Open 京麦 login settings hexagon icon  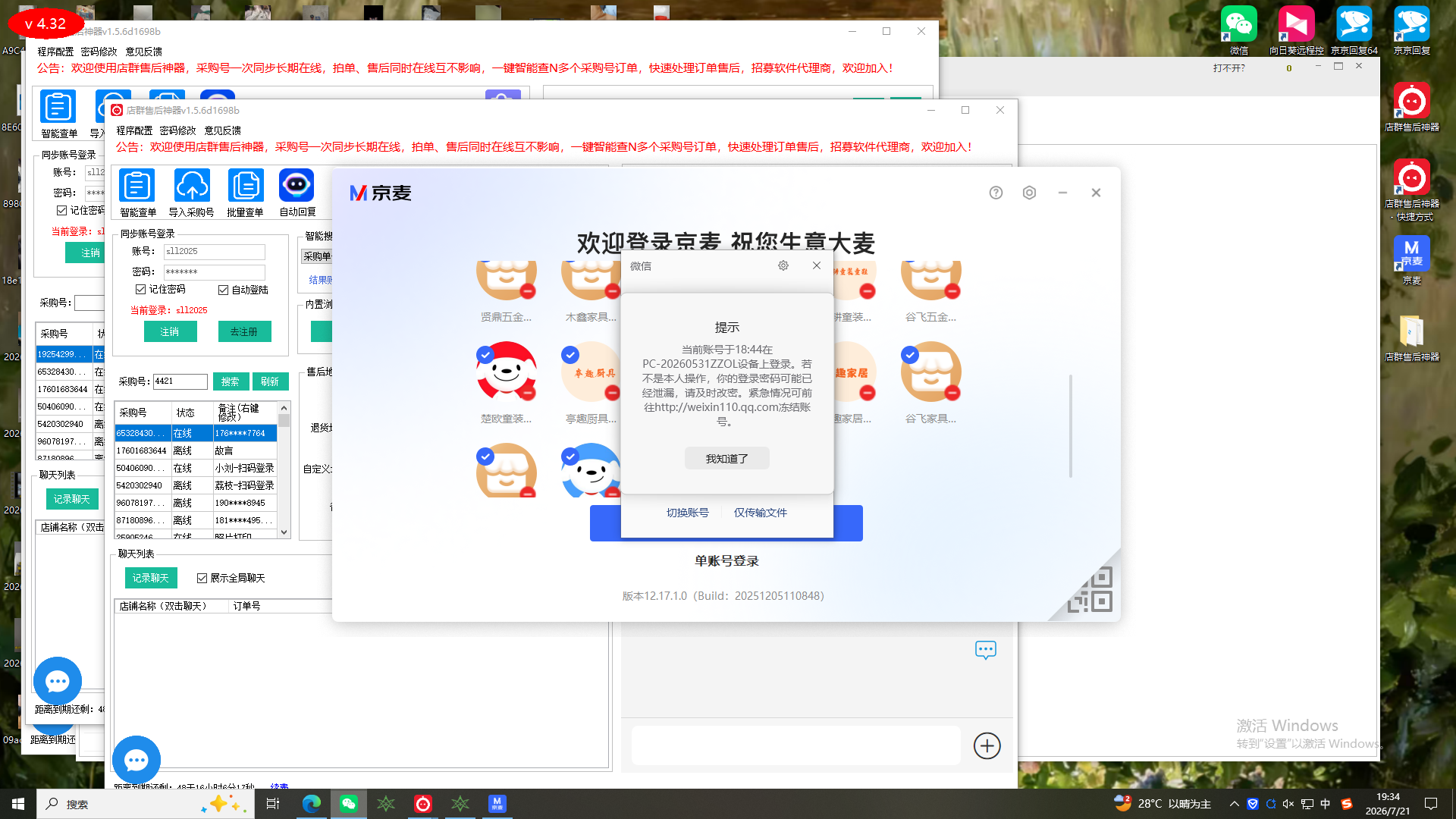pyautogui.click(x=1029, y=193)
